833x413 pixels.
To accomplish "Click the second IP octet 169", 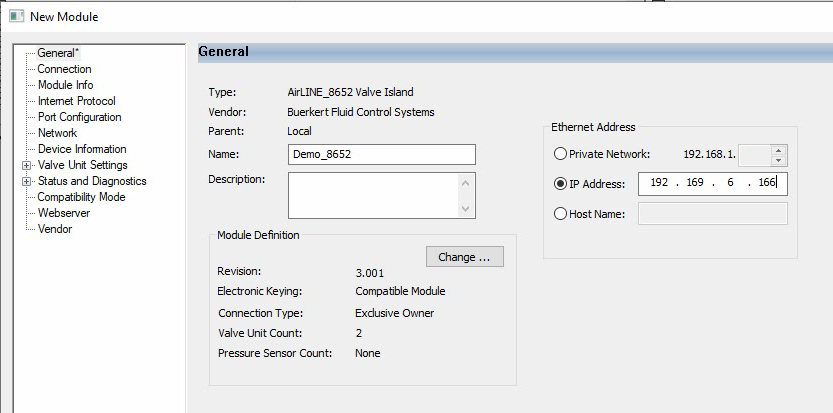I will click(694, 182).
